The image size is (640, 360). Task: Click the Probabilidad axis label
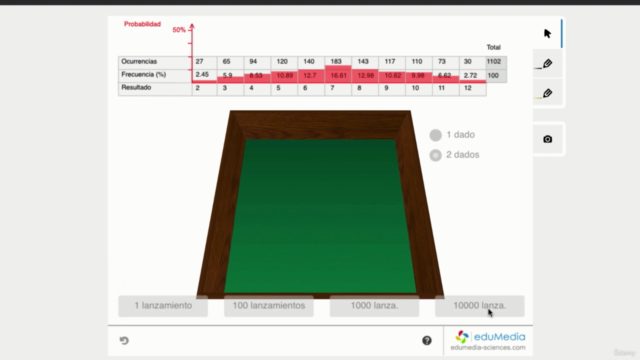(142, 24)
